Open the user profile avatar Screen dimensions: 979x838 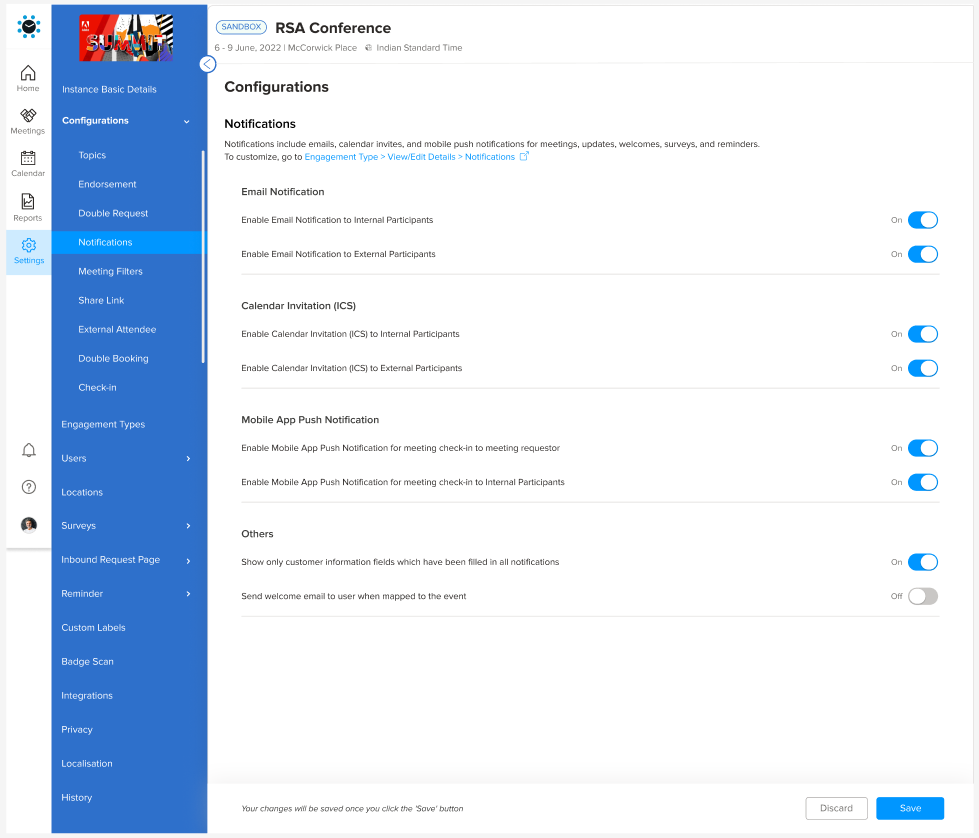click(x=29, y=525)
